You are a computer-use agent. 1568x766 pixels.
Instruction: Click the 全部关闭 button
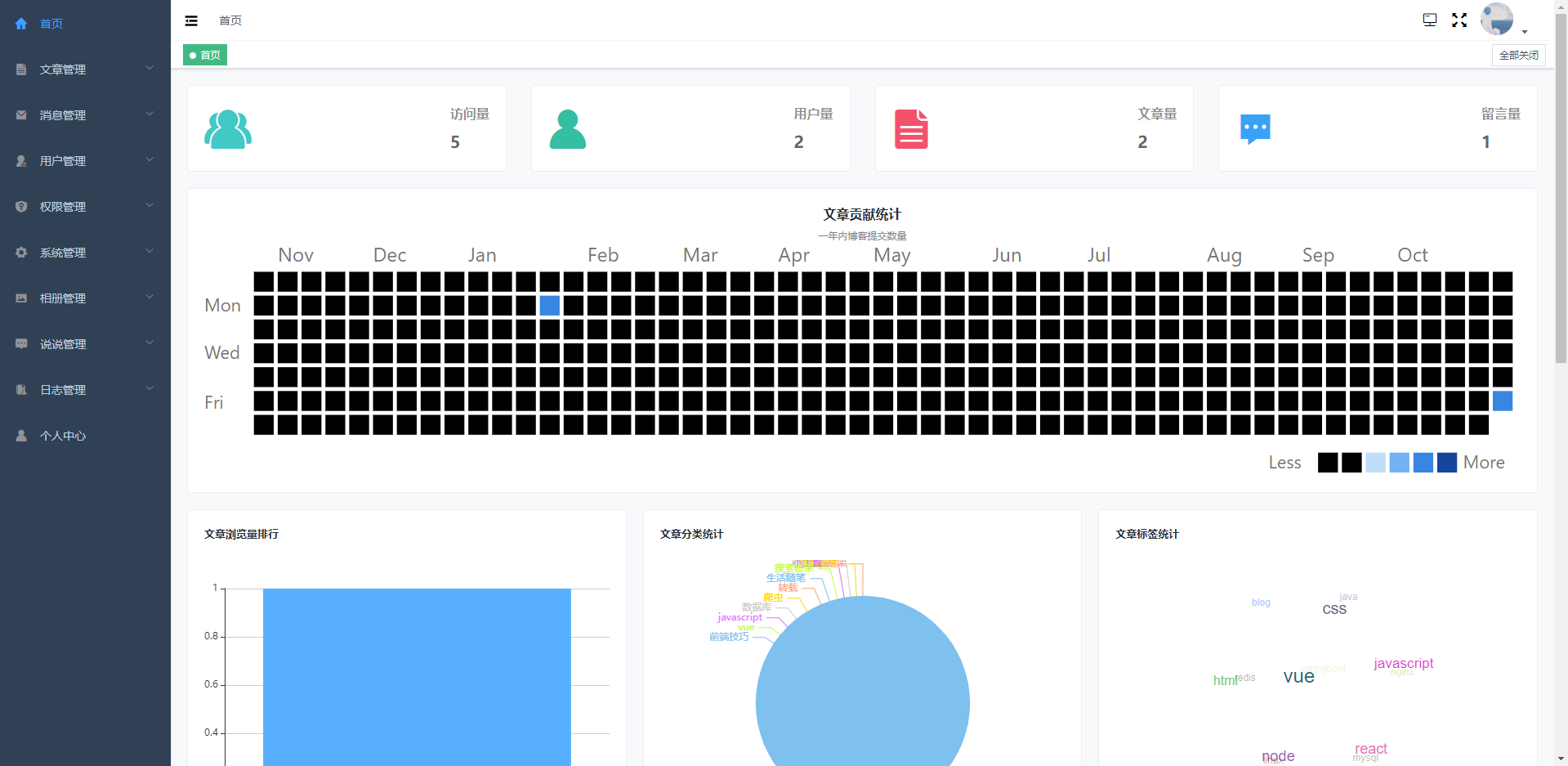point(1518,55)
